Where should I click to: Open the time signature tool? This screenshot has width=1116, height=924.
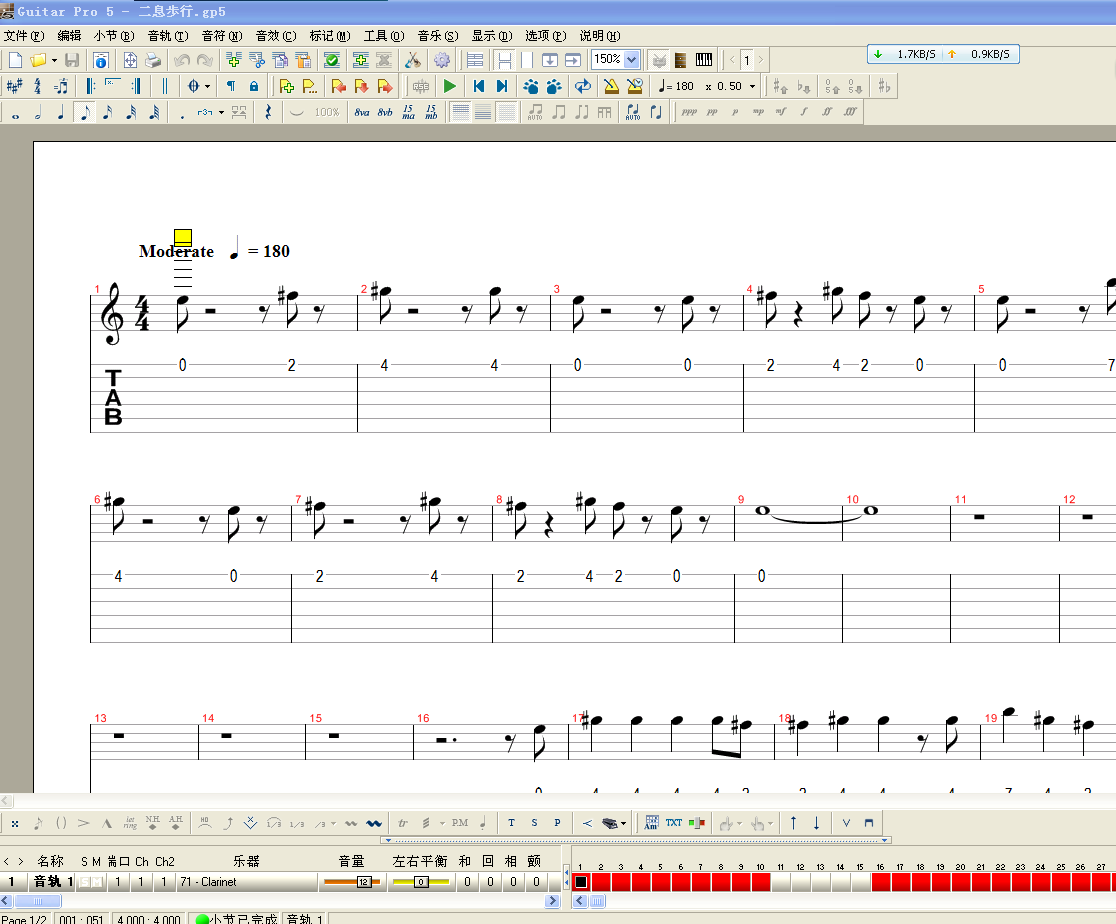coord(37,86)
